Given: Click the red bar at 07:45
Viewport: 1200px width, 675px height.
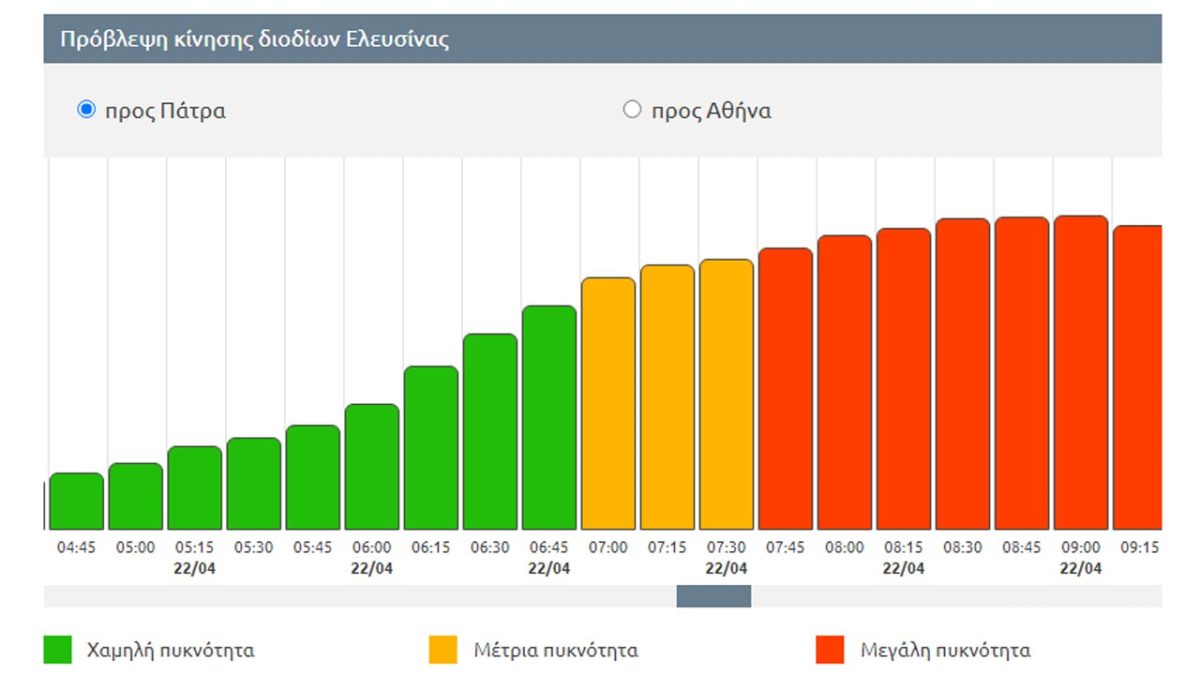Looking at the screenshot, I should coord(785,389).
